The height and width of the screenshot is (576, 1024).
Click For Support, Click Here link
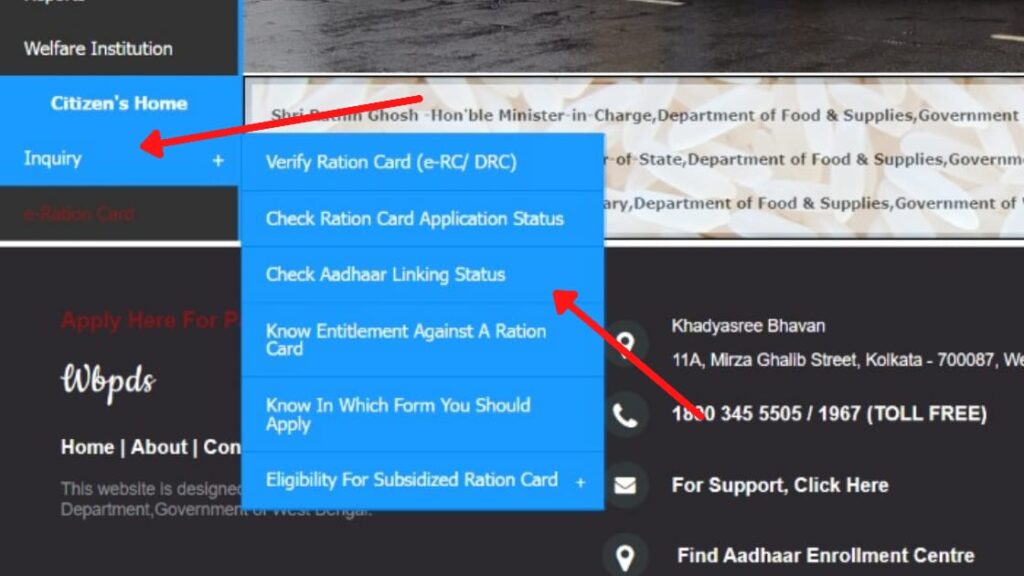point(780,485)
